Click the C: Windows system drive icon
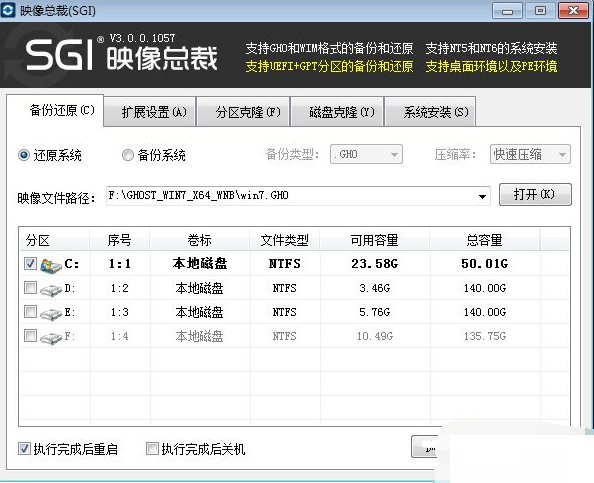594x483 pixels. coord(51,265)
